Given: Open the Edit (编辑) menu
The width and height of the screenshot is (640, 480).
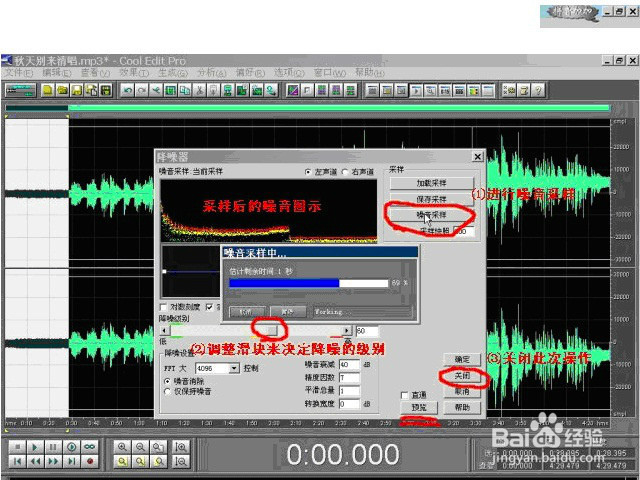Looking at the screenshot, I should point(57,73).
